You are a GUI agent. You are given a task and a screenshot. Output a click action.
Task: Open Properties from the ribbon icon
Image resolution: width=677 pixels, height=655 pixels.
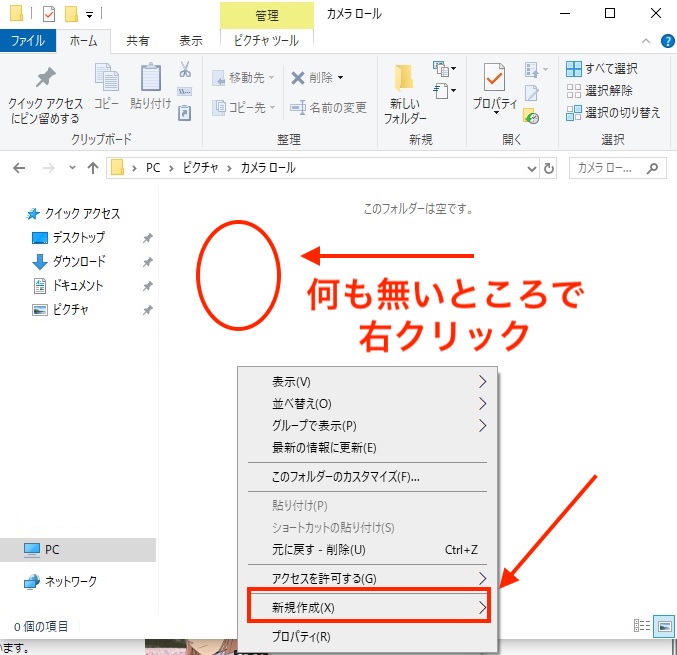(x=494, y=80)
